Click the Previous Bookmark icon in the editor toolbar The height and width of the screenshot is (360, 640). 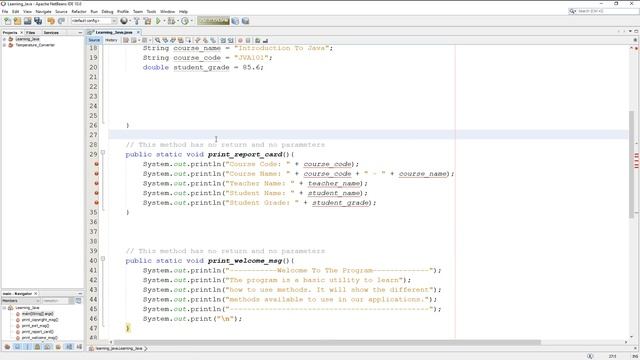click(x=198, y=40)
